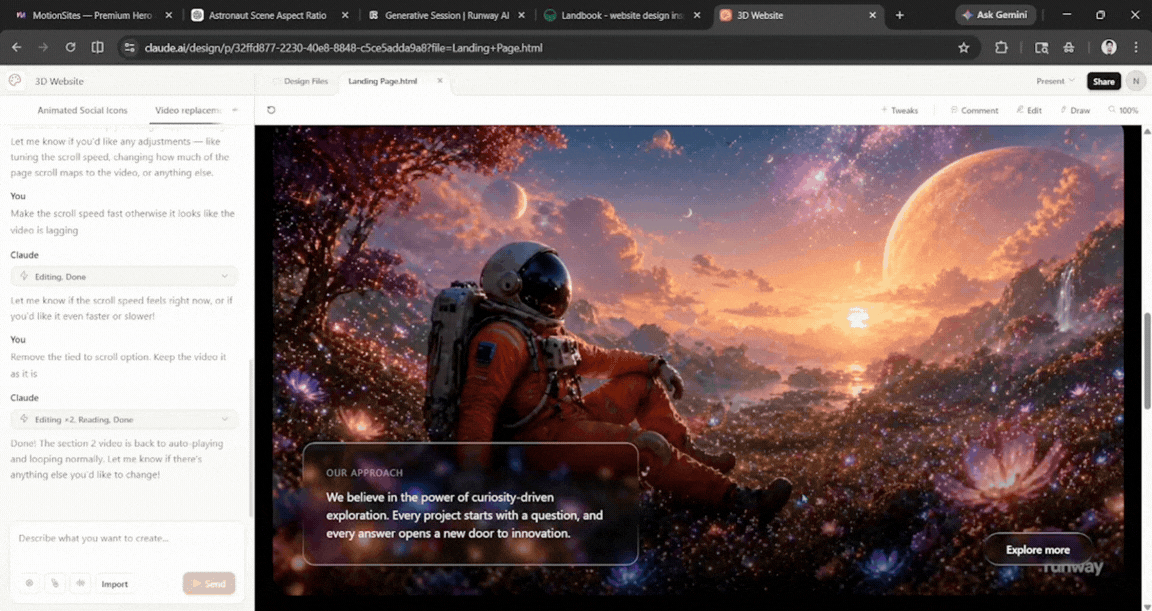Click the preview's vertical scrollbar thumb

pos(1147,361)
